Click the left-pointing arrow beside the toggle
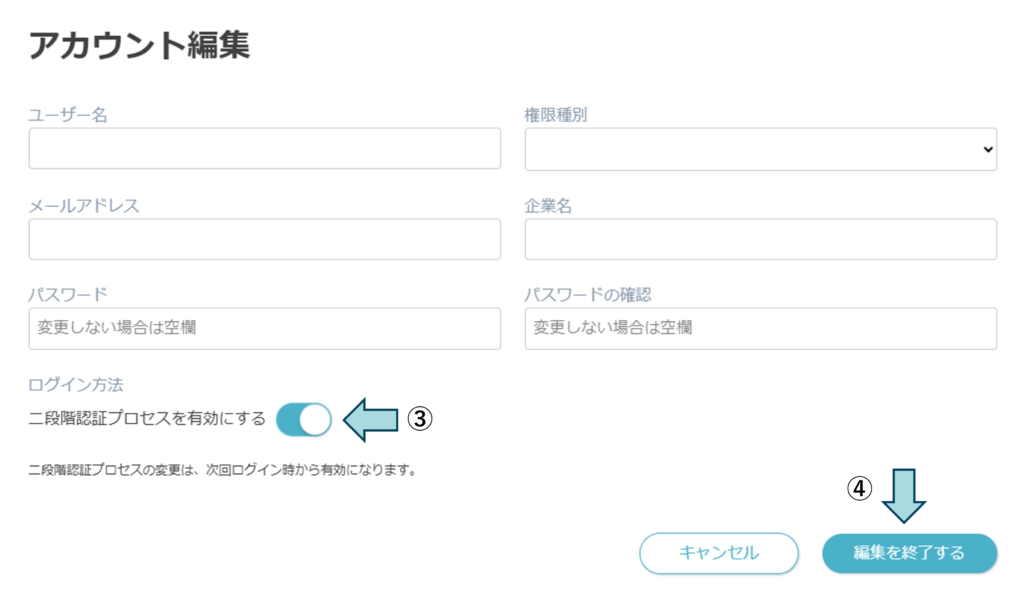The image size is (1024, 604). (371, 420)
